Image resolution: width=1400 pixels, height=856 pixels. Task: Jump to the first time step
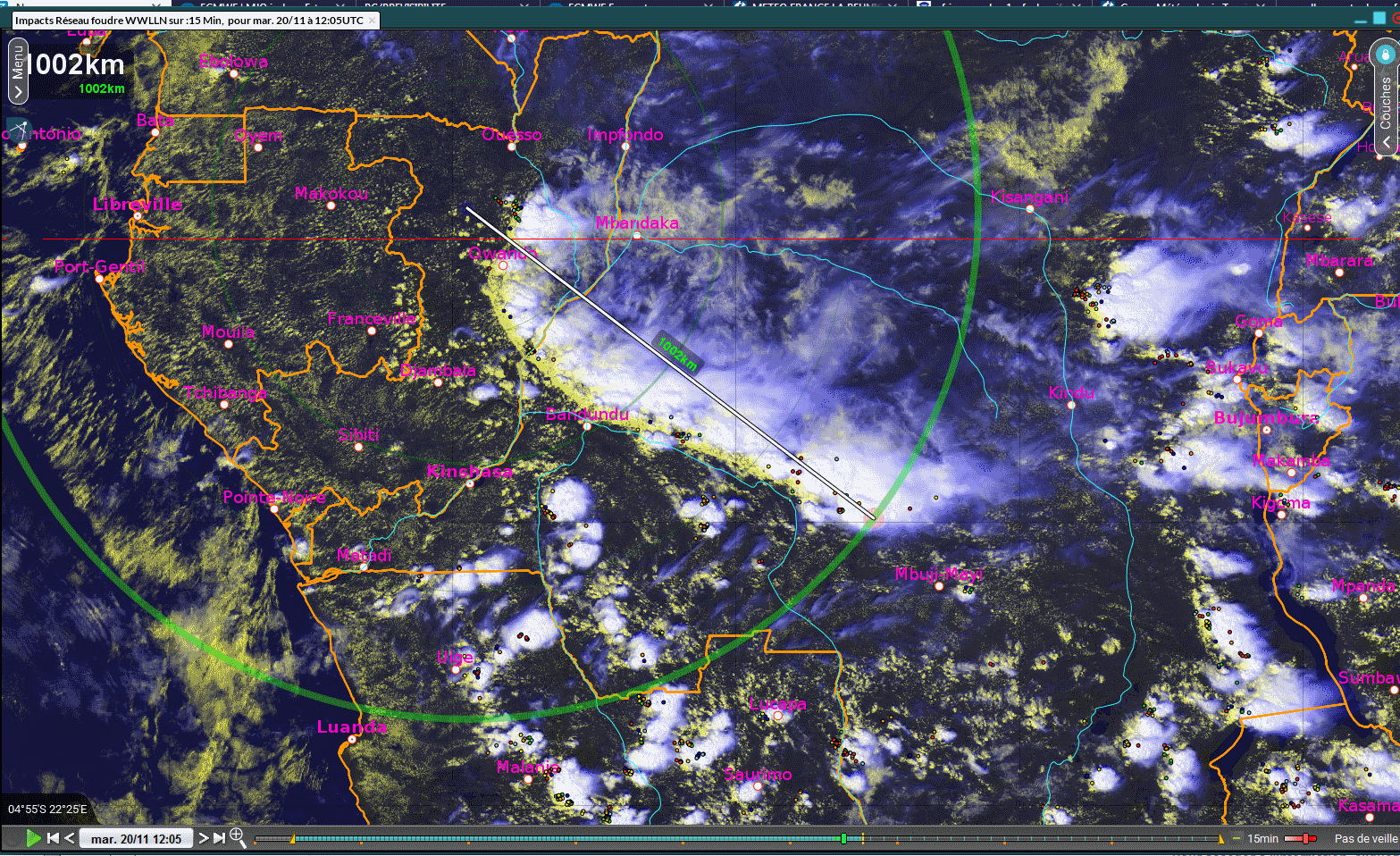tap(53, 838)
